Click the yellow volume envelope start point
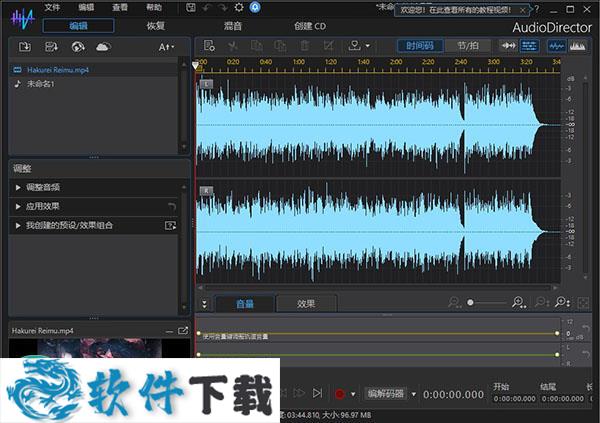 (x=198, y=333)
